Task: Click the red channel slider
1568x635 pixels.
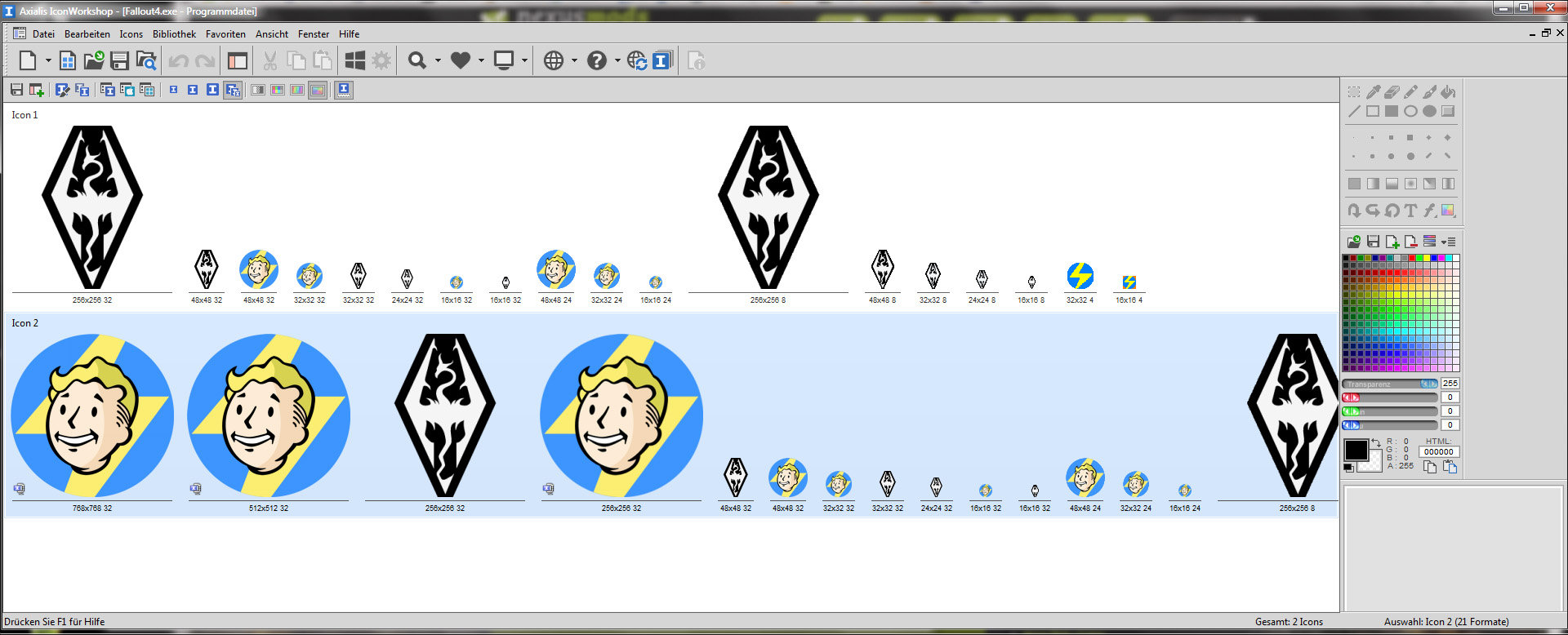Action: coord(1390,397)
